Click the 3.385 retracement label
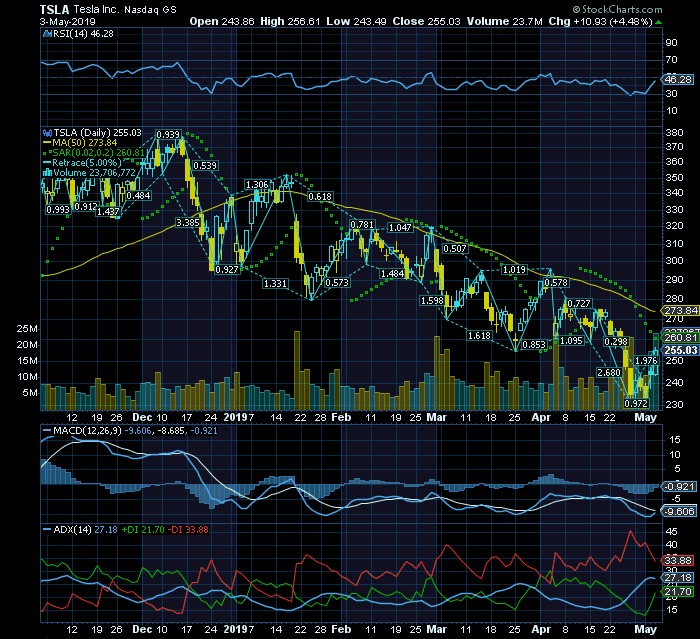Viewport: 700px width, 639px height. [x=188, y=222]
